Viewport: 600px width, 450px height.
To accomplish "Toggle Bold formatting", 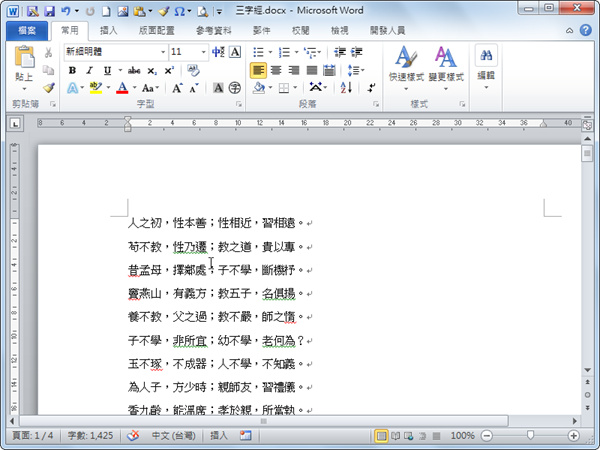I will (x=72, y=70).
